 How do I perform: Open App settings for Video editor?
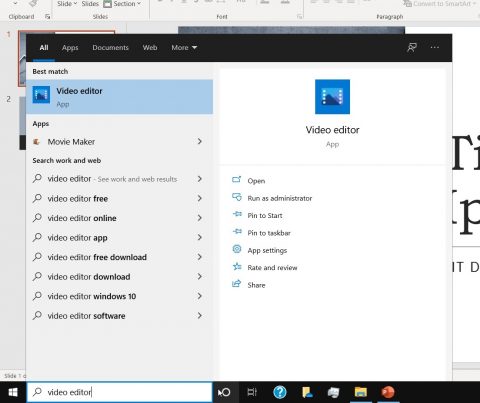tap(267, 250)
